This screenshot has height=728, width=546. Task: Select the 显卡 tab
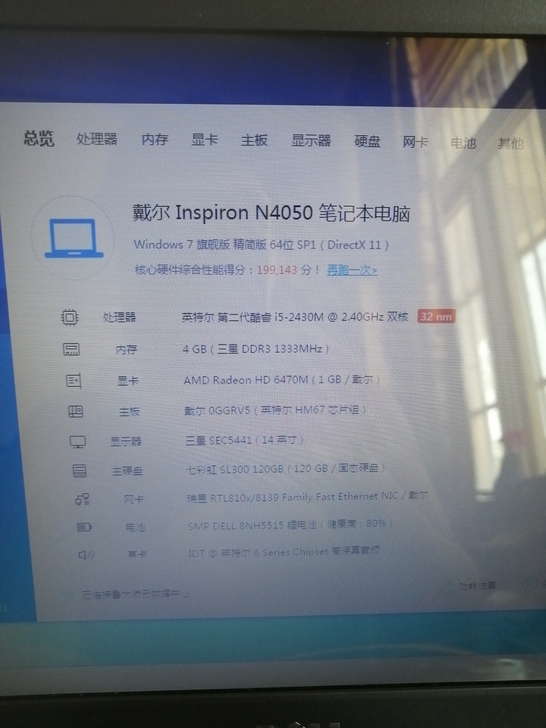click(204, 139)
